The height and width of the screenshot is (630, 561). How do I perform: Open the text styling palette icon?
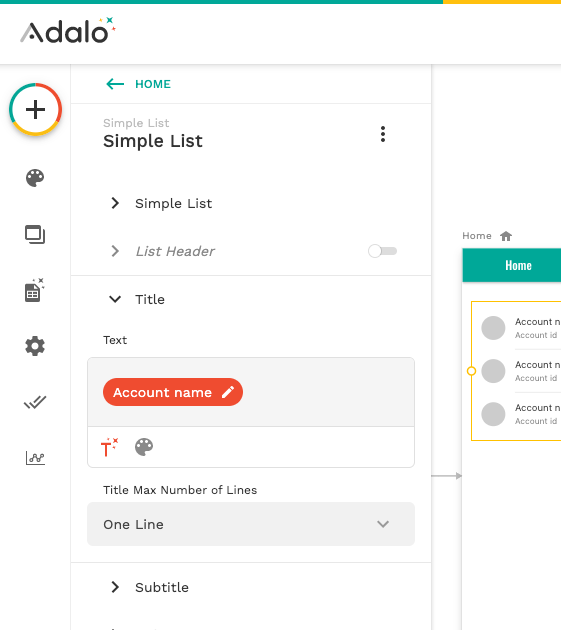(144, 447)
